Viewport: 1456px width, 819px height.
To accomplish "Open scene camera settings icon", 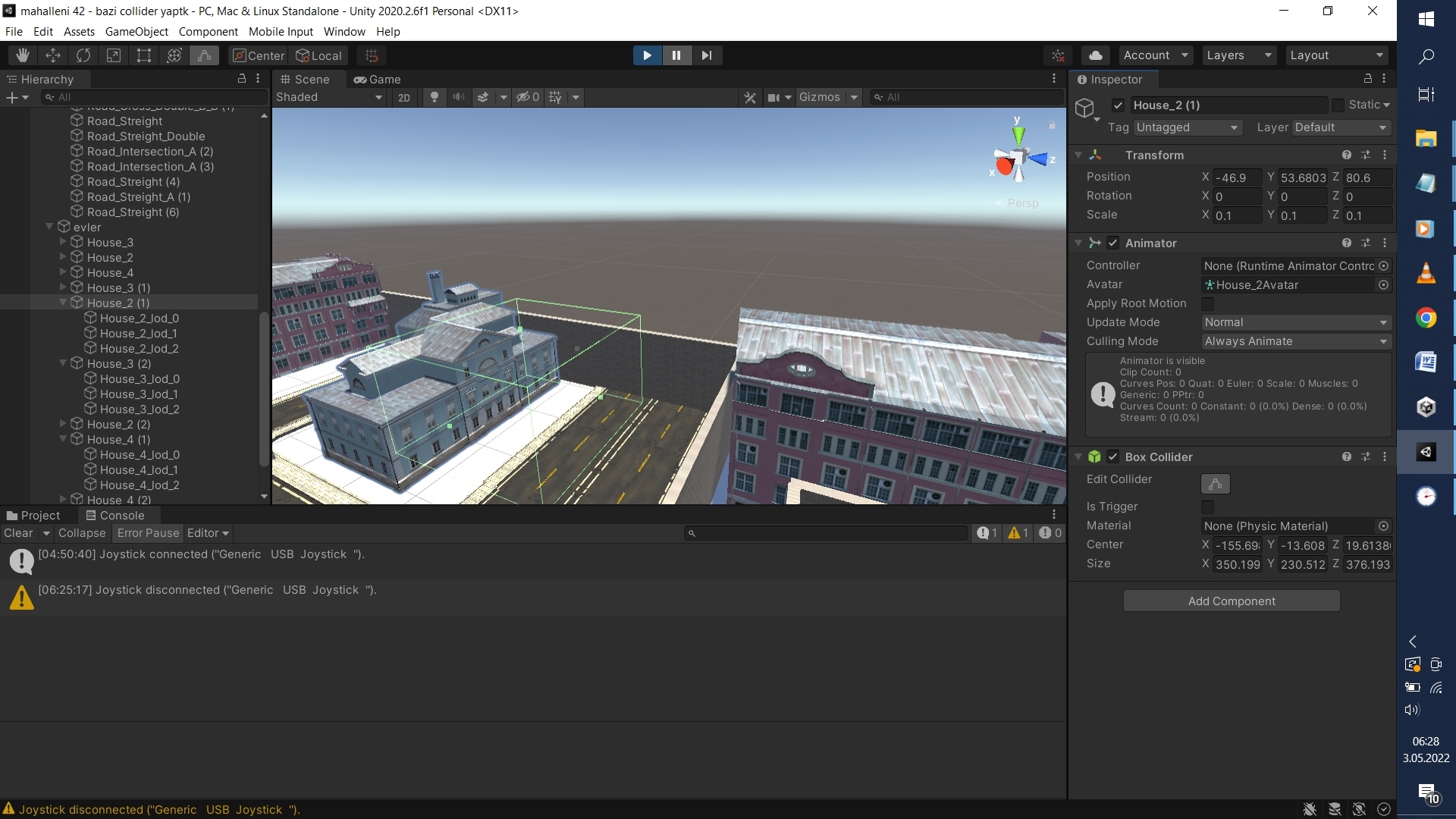I will click(774, 97).
